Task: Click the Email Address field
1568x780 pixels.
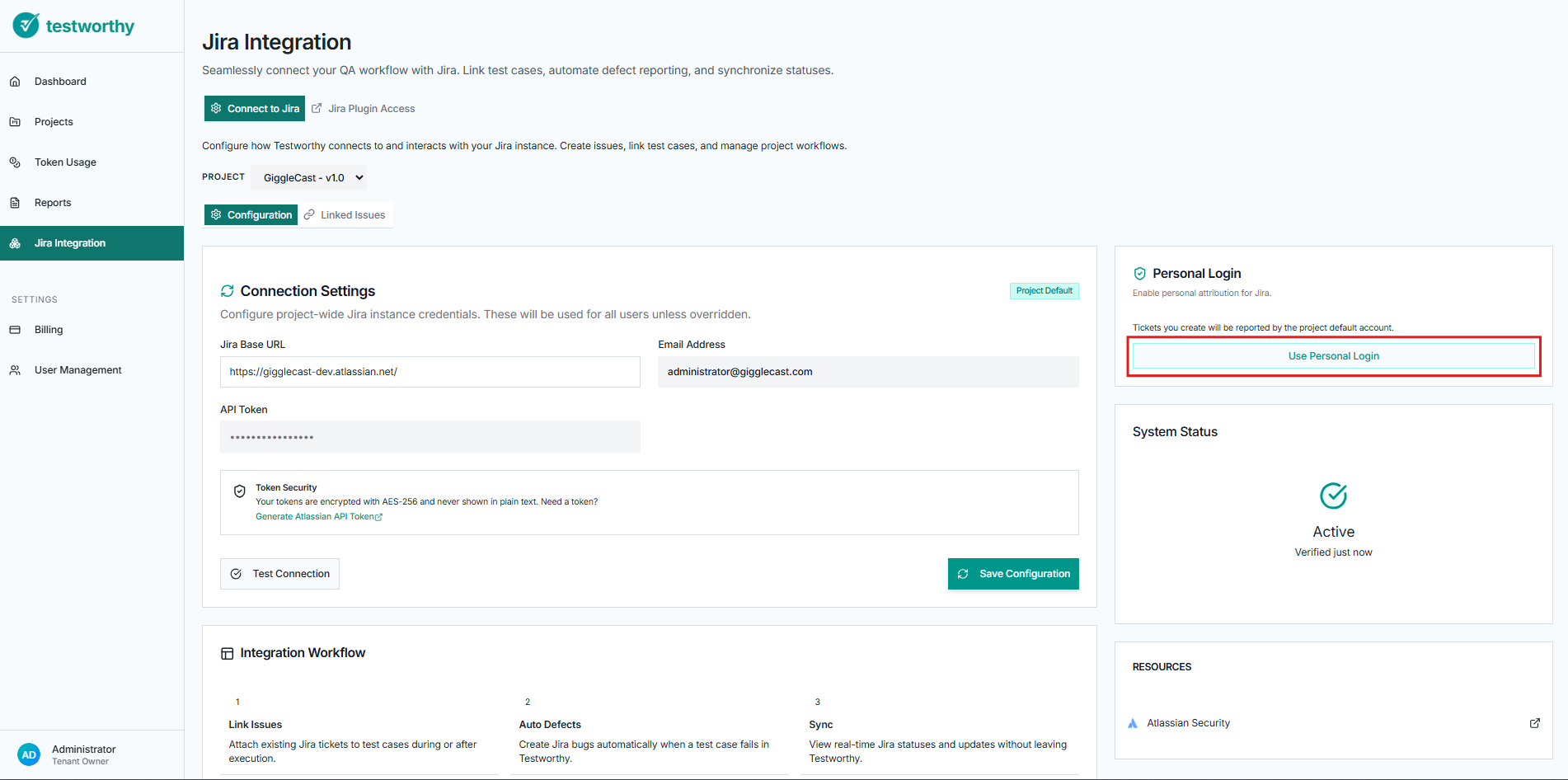Action: tap(868, 372)
